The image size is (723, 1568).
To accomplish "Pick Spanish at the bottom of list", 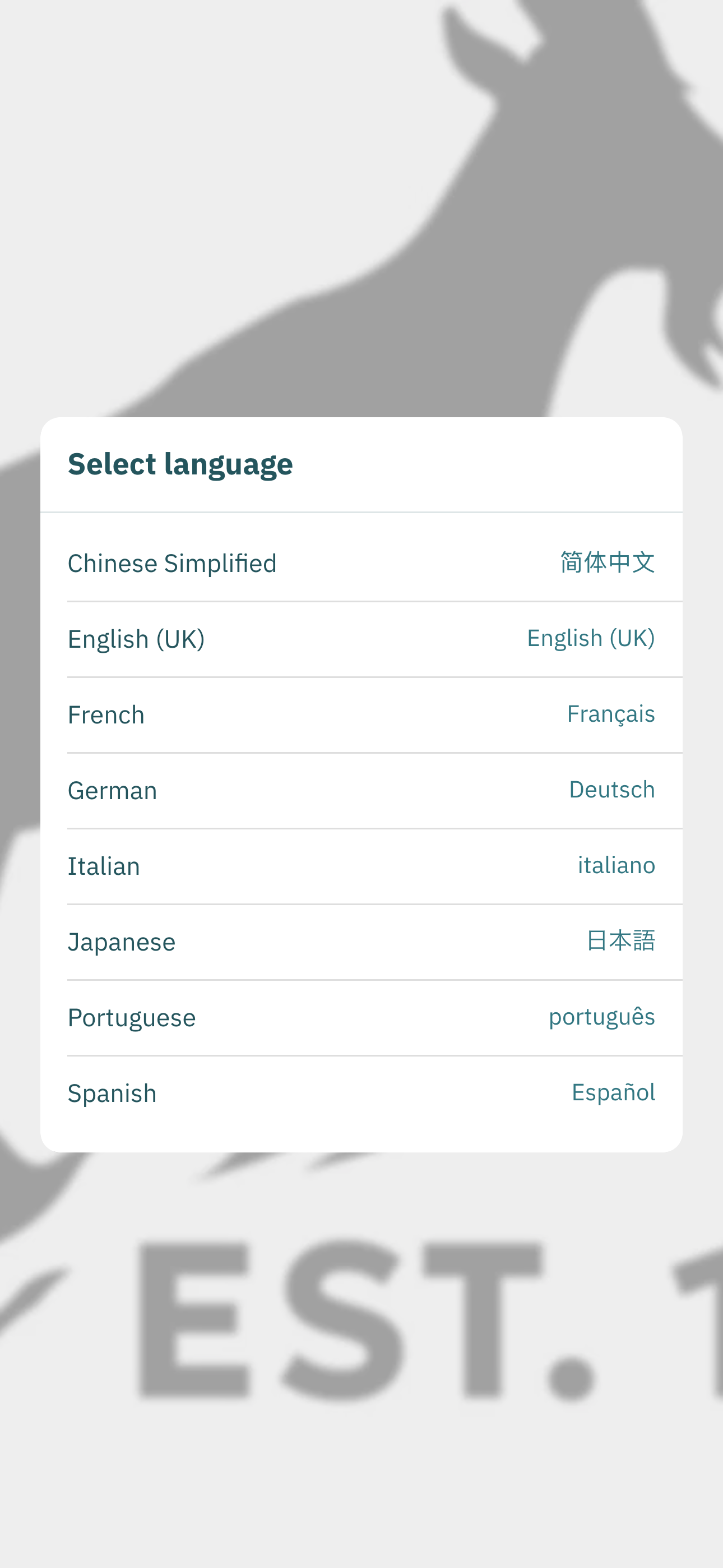I will 361,1093.
